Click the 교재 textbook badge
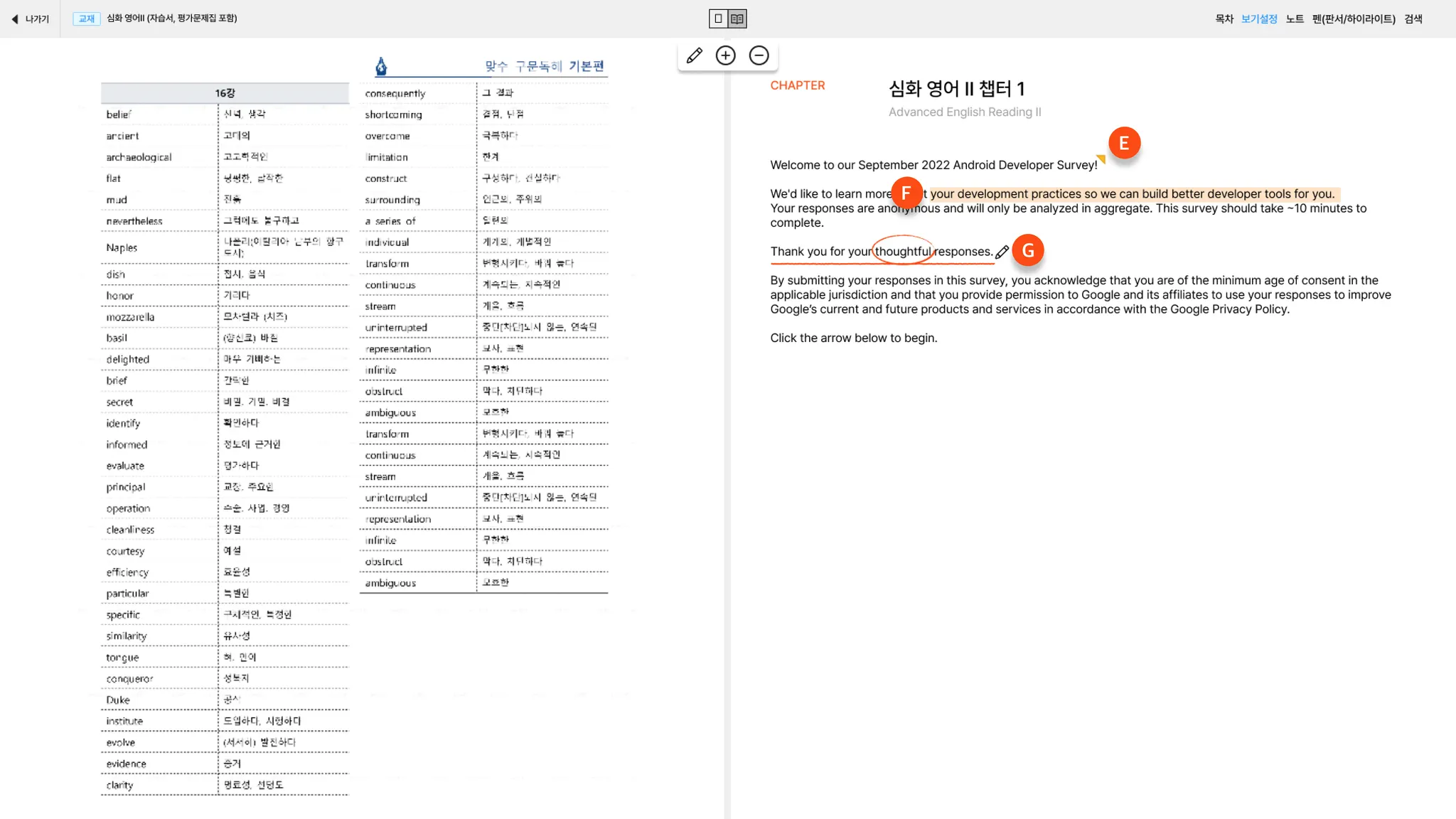This screenshot has width=1456, height=819. pos(87,18)
